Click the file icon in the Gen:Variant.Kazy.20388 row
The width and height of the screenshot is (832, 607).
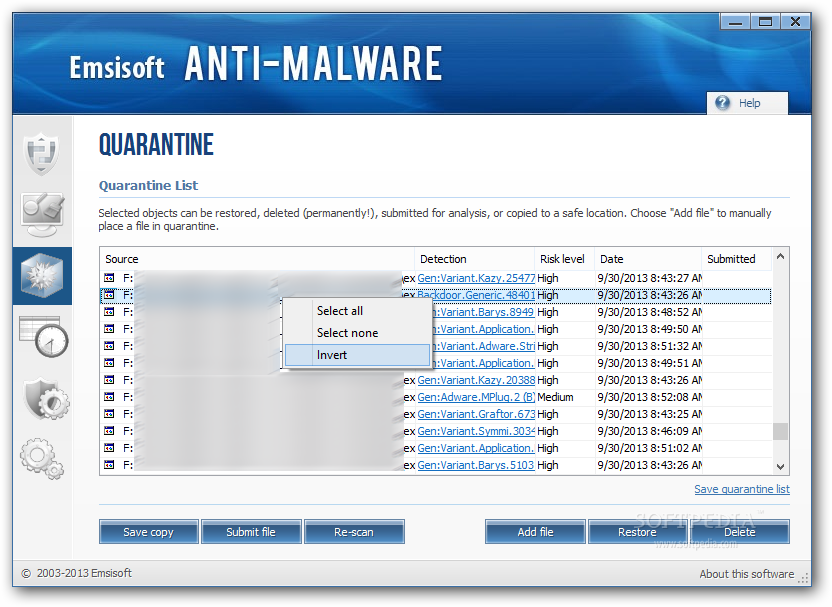[x=109, y=379]
